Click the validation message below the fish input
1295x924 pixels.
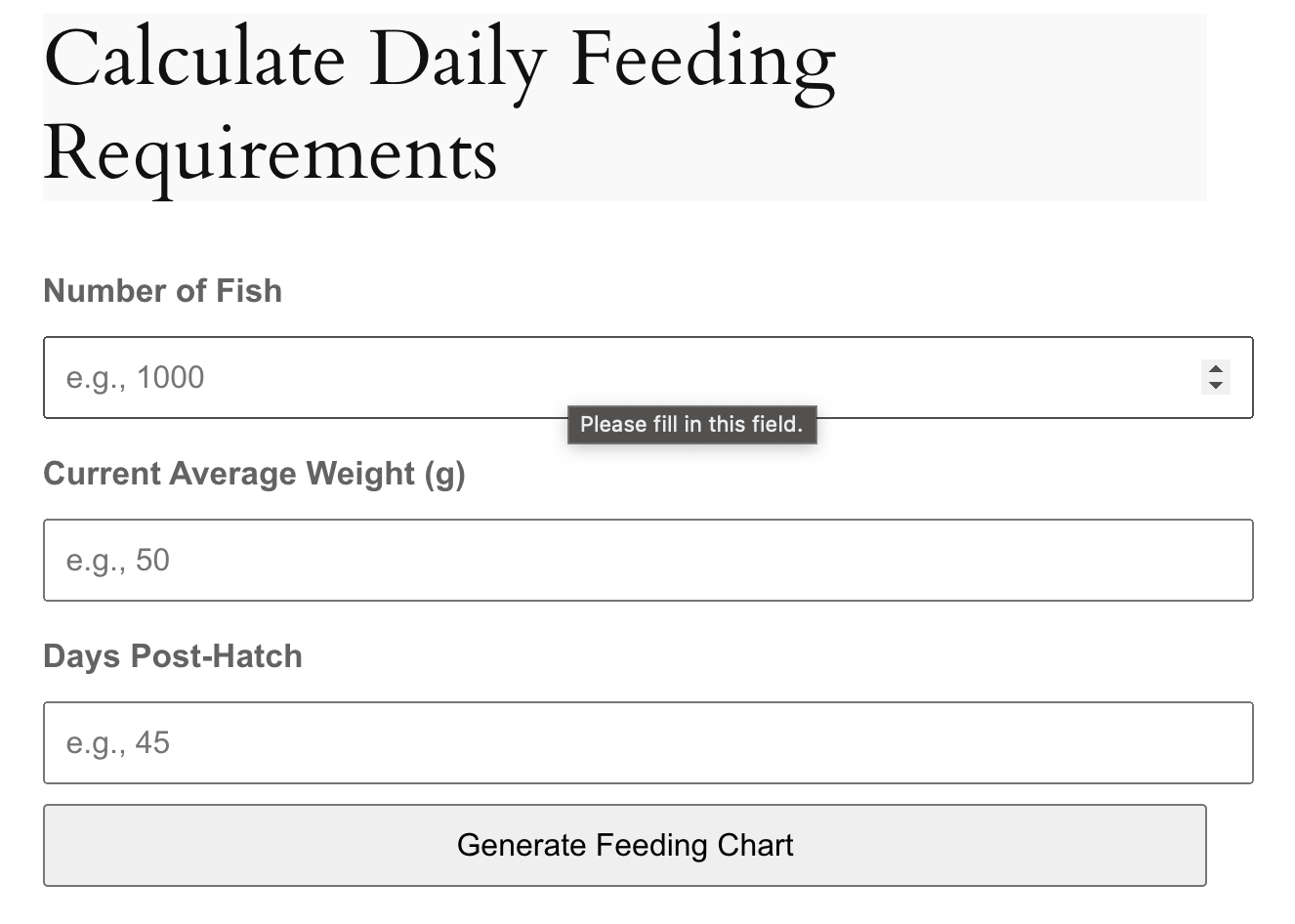pyautogui.click(x=691, y=424)
